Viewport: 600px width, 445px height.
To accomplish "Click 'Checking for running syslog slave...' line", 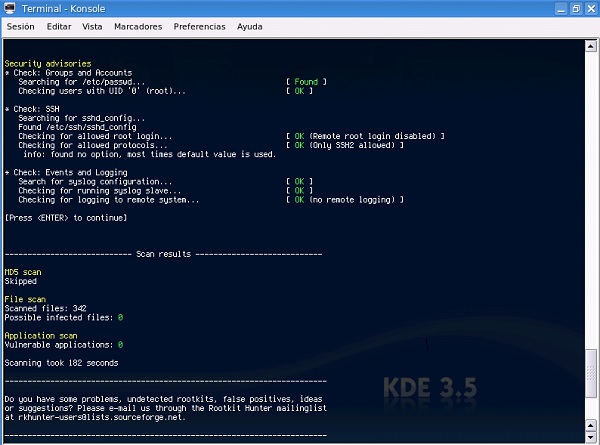I will pos(99,191).
